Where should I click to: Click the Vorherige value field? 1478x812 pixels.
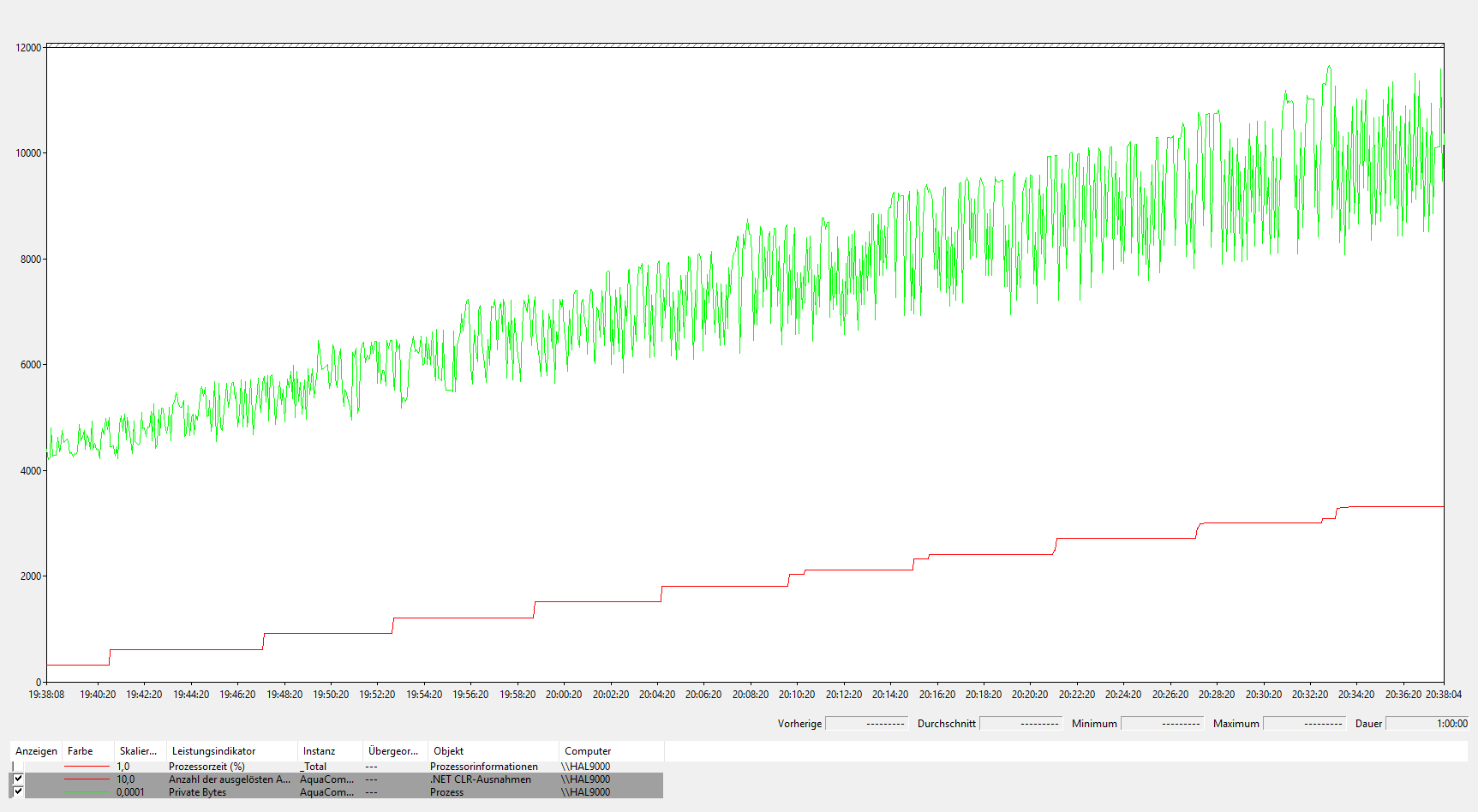tap(865, 724)
